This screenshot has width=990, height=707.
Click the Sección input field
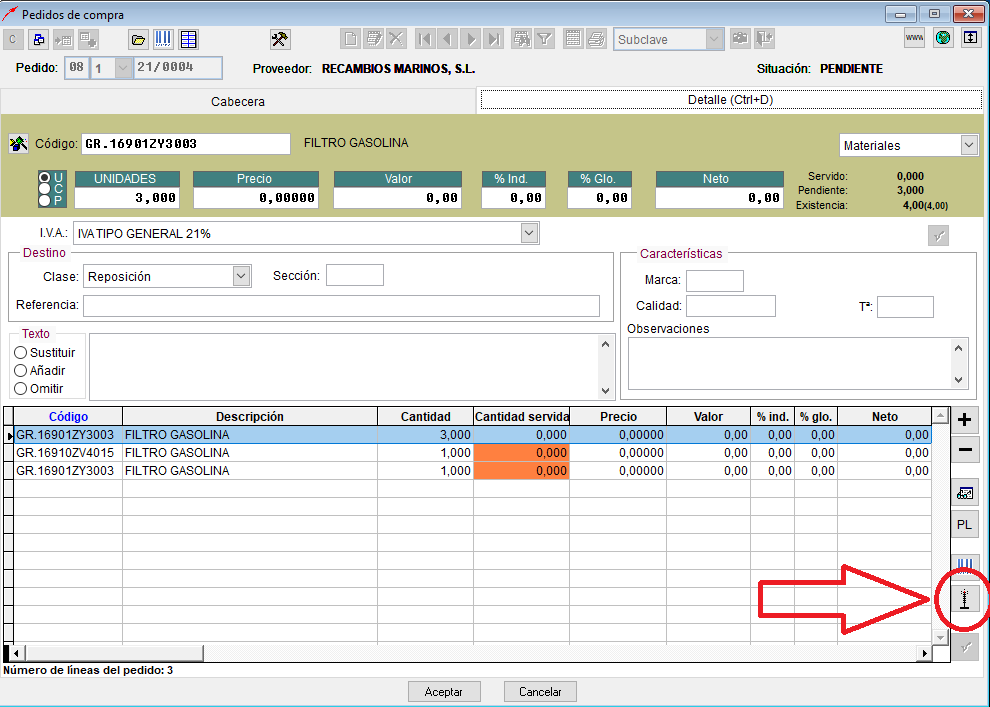pyautogui.click(x=355, y=275)
